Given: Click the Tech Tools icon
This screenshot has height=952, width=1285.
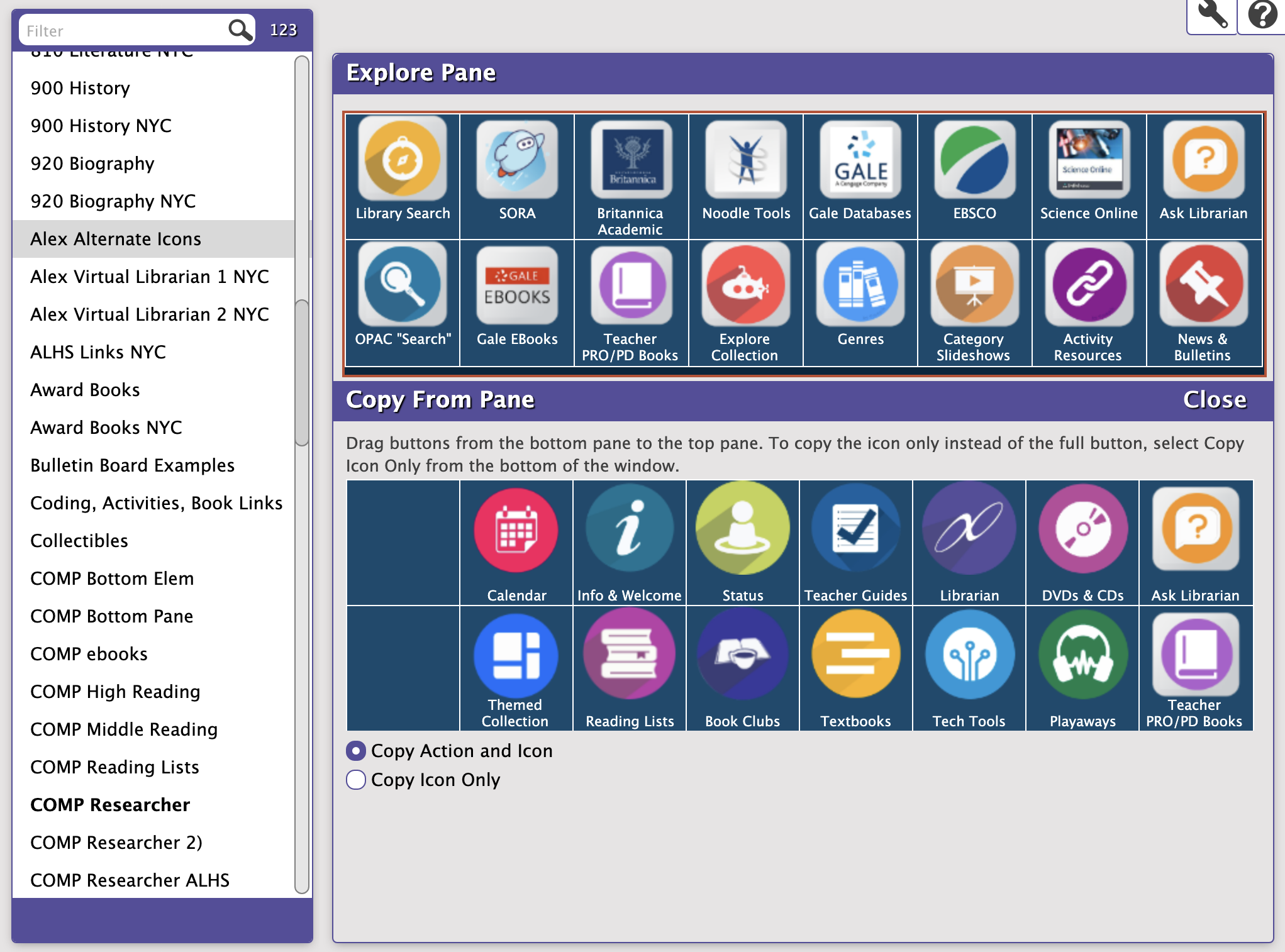Looking at the screenshot, I should [969, 655].
